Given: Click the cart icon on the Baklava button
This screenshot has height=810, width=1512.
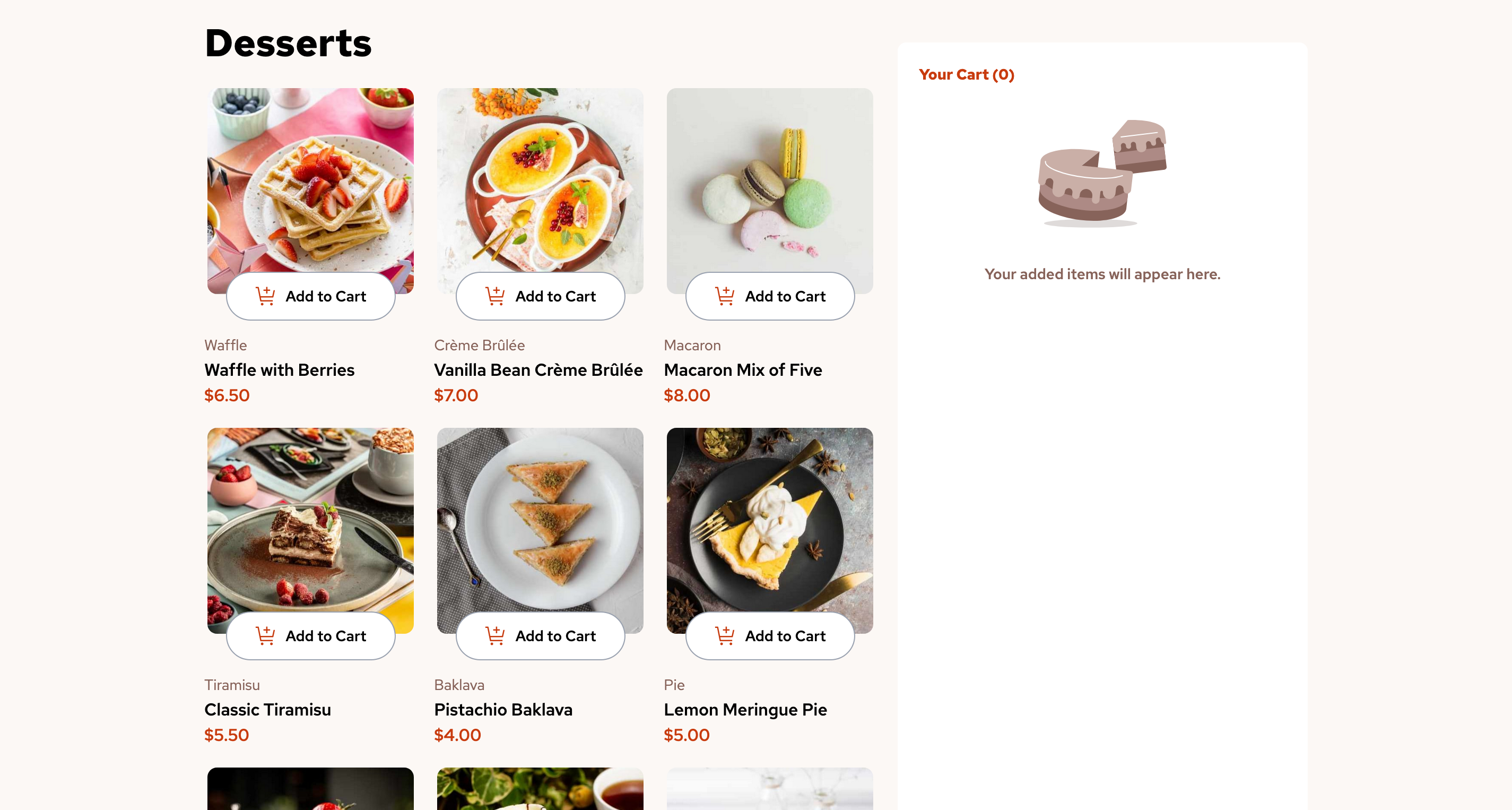Looking at the screenshot, I should 495,635.
